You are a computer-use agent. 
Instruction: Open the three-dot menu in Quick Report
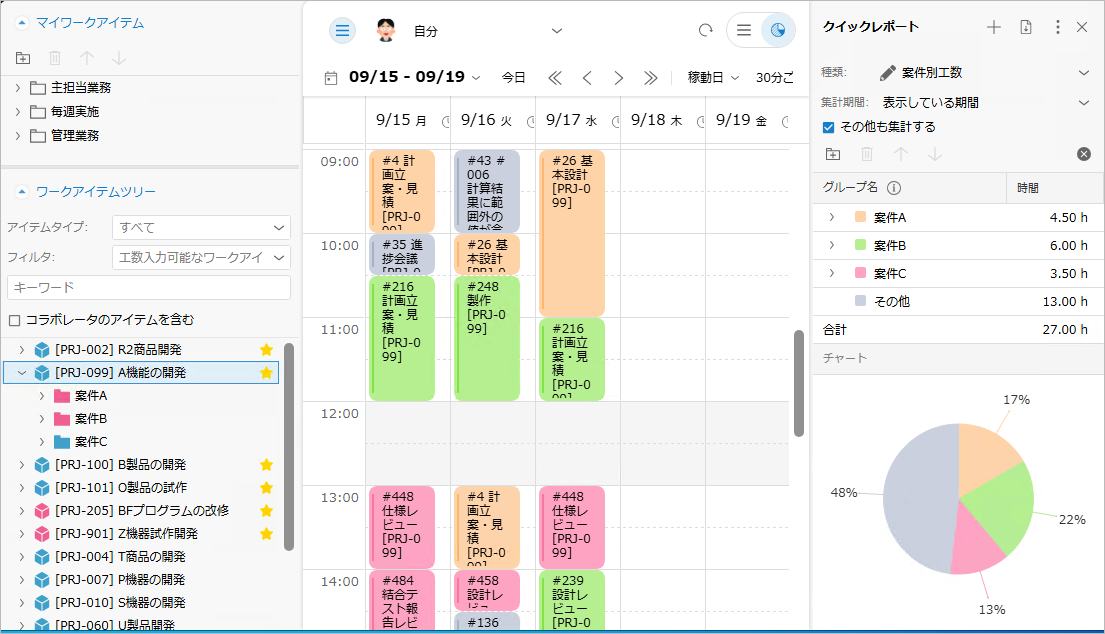pos(1058,27)
